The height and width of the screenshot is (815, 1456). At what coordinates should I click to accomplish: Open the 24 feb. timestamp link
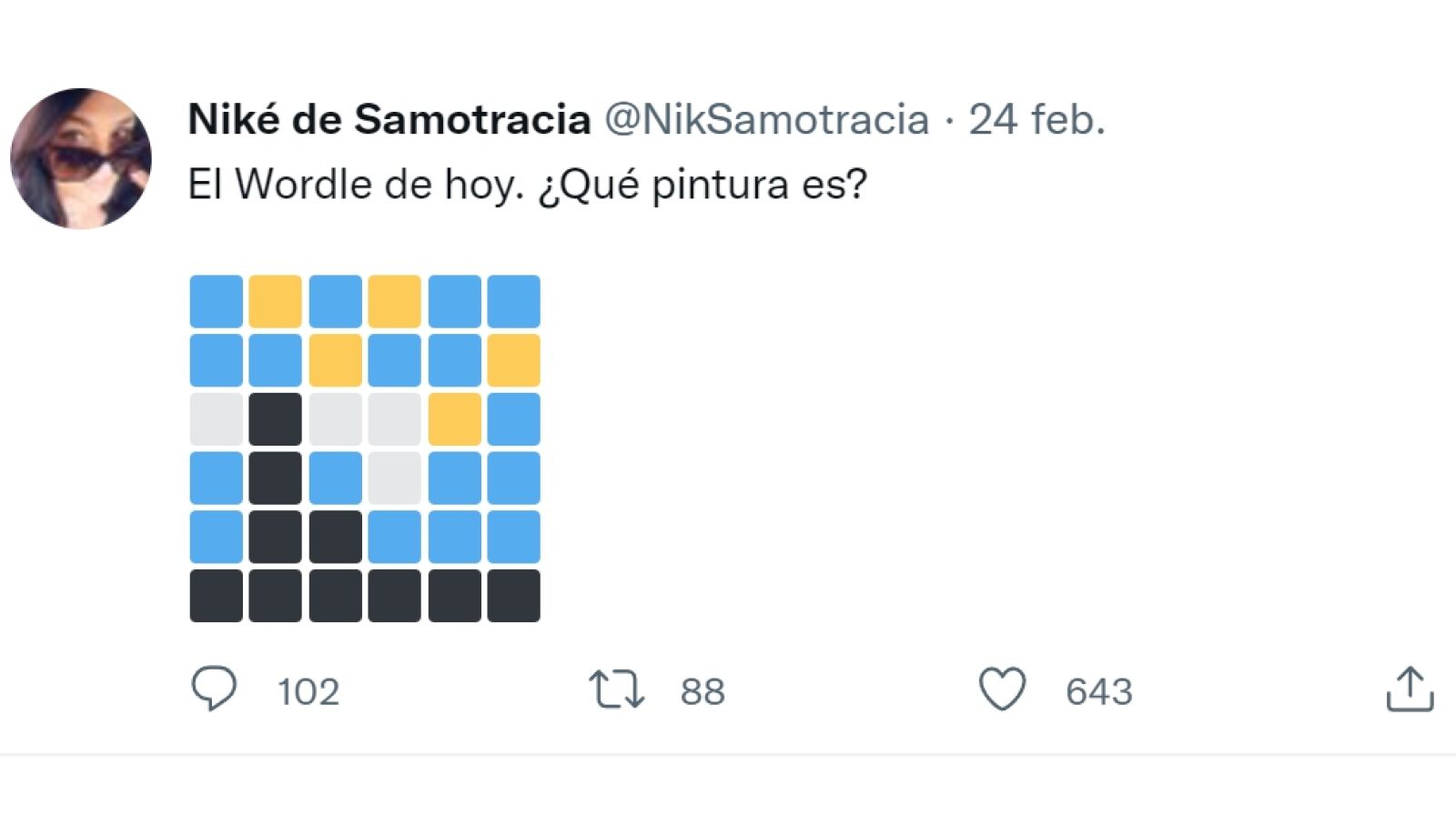1036,119
